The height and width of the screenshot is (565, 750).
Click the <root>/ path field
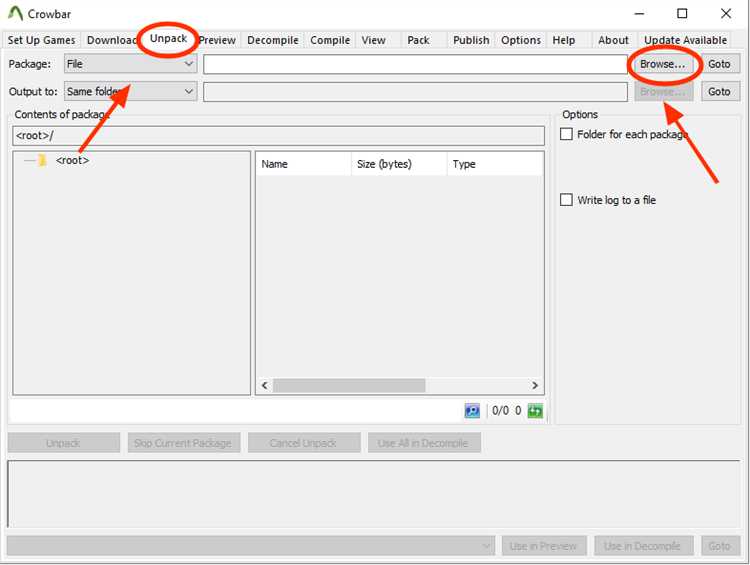pyautogui.click(x=278, y=135)
